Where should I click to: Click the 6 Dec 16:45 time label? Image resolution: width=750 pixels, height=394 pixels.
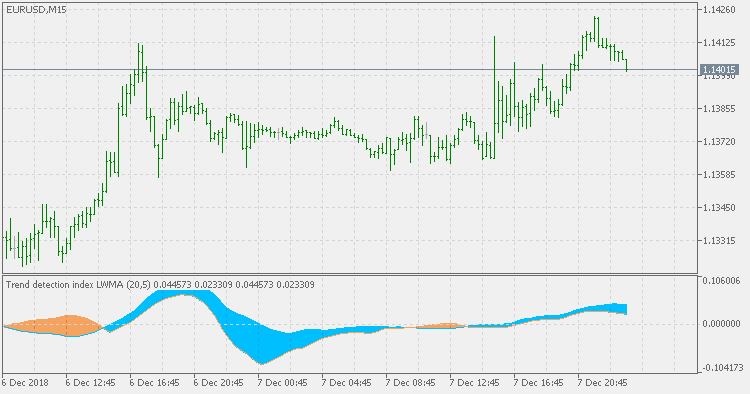(154, 383)
